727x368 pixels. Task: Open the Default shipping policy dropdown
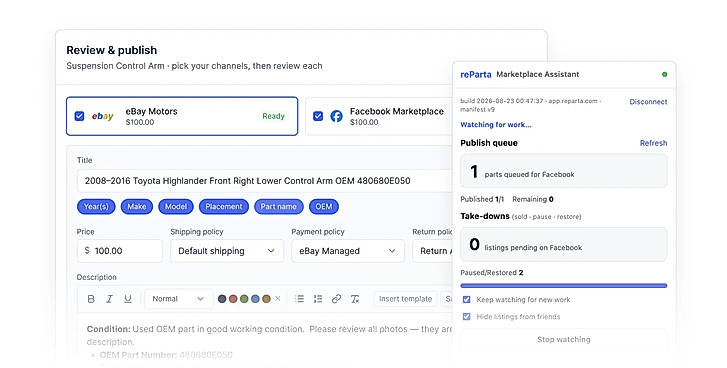pyautogui.click(x=227, y=251)
